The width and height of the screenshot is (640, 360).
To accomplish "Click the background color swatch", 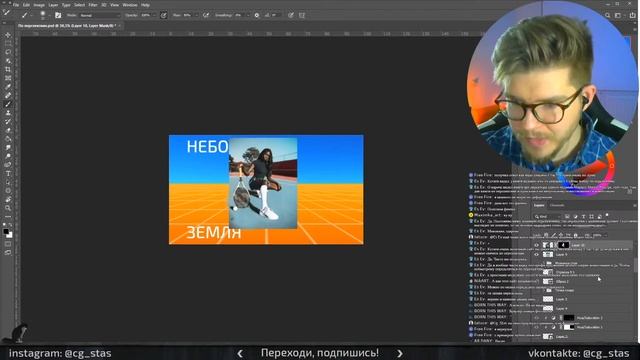I will 10,235.
